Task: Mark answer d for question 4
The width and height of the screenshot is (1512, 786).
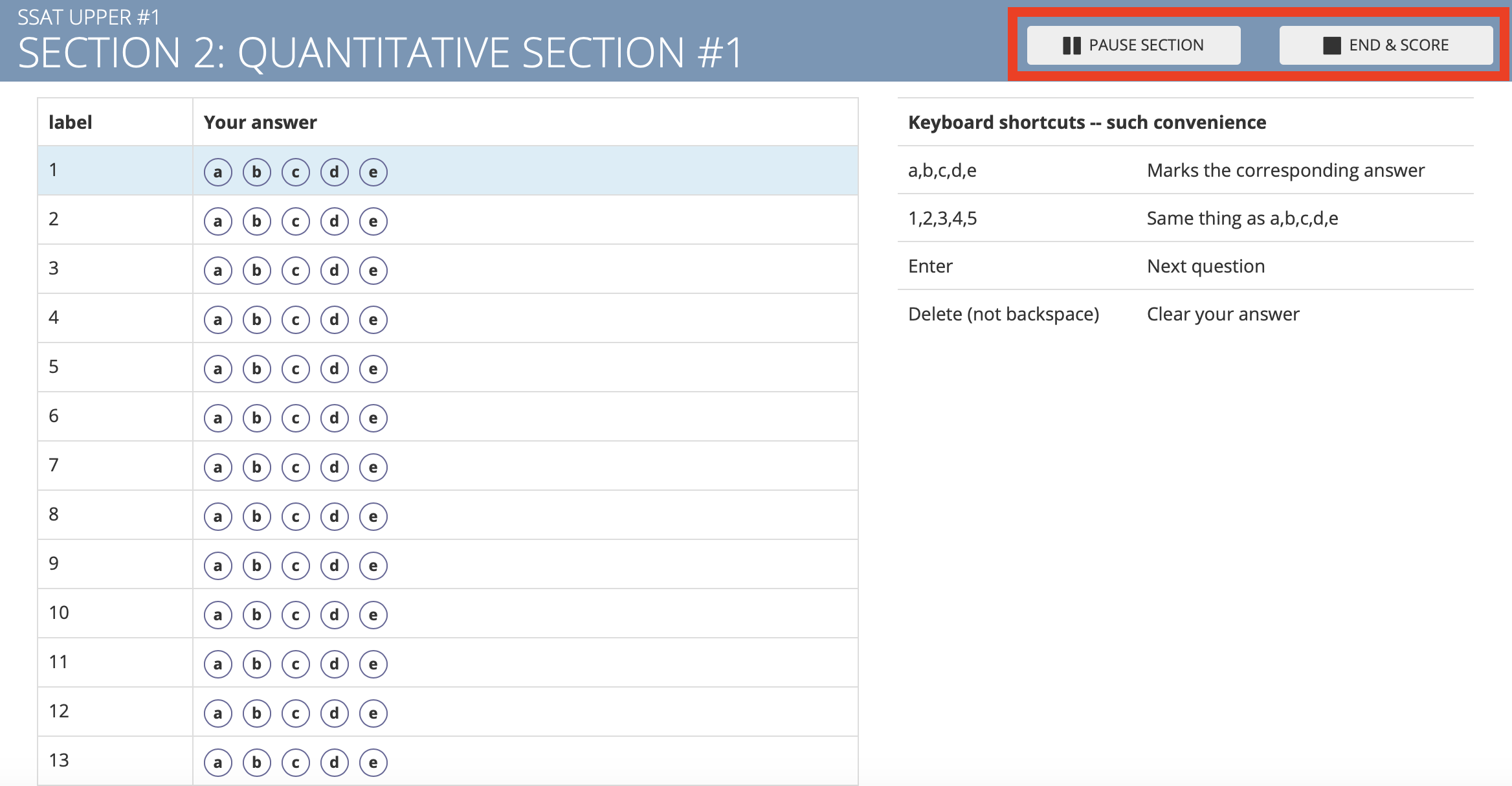Action: tap(335, 320)
